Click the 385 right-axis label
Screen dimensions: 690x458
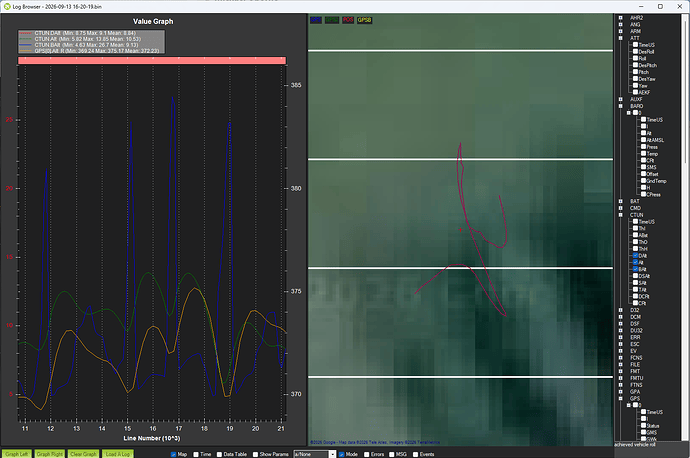[296, 85]
